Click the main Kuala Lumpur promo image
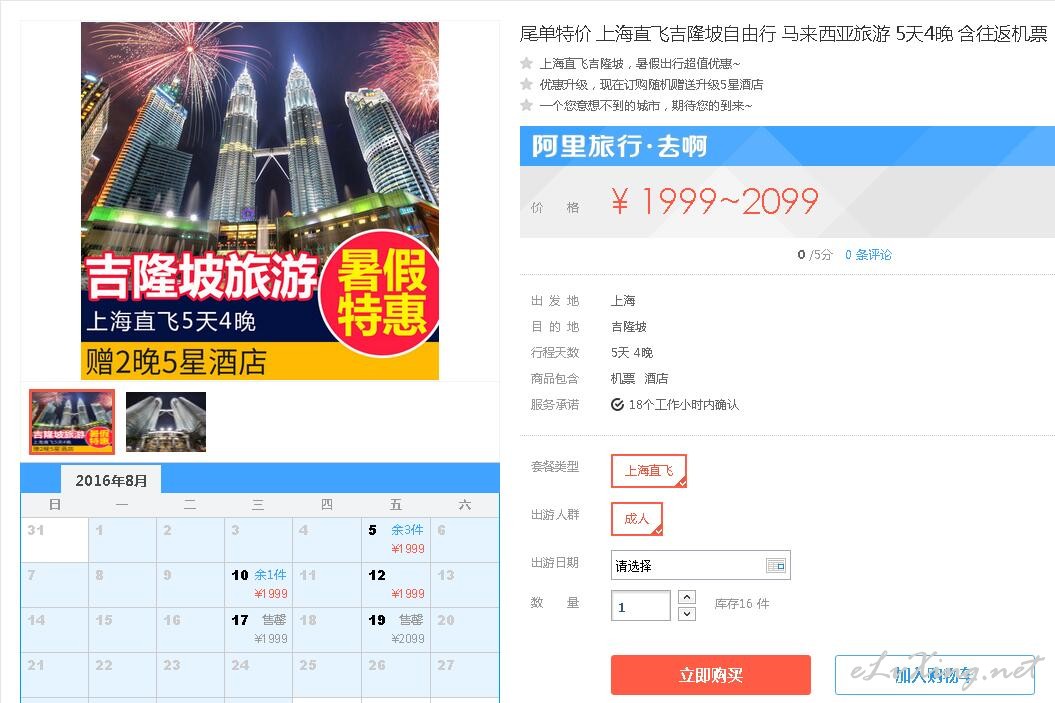 point(260,200)
